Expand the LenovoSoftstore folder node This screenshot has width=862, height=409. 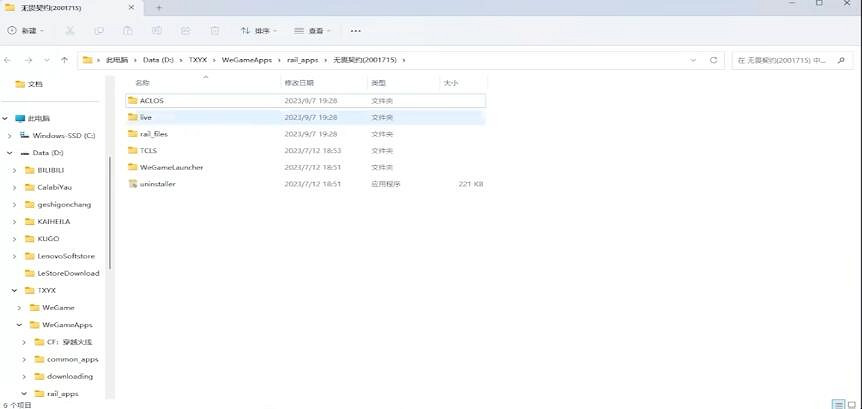click(x=14, y=256)
